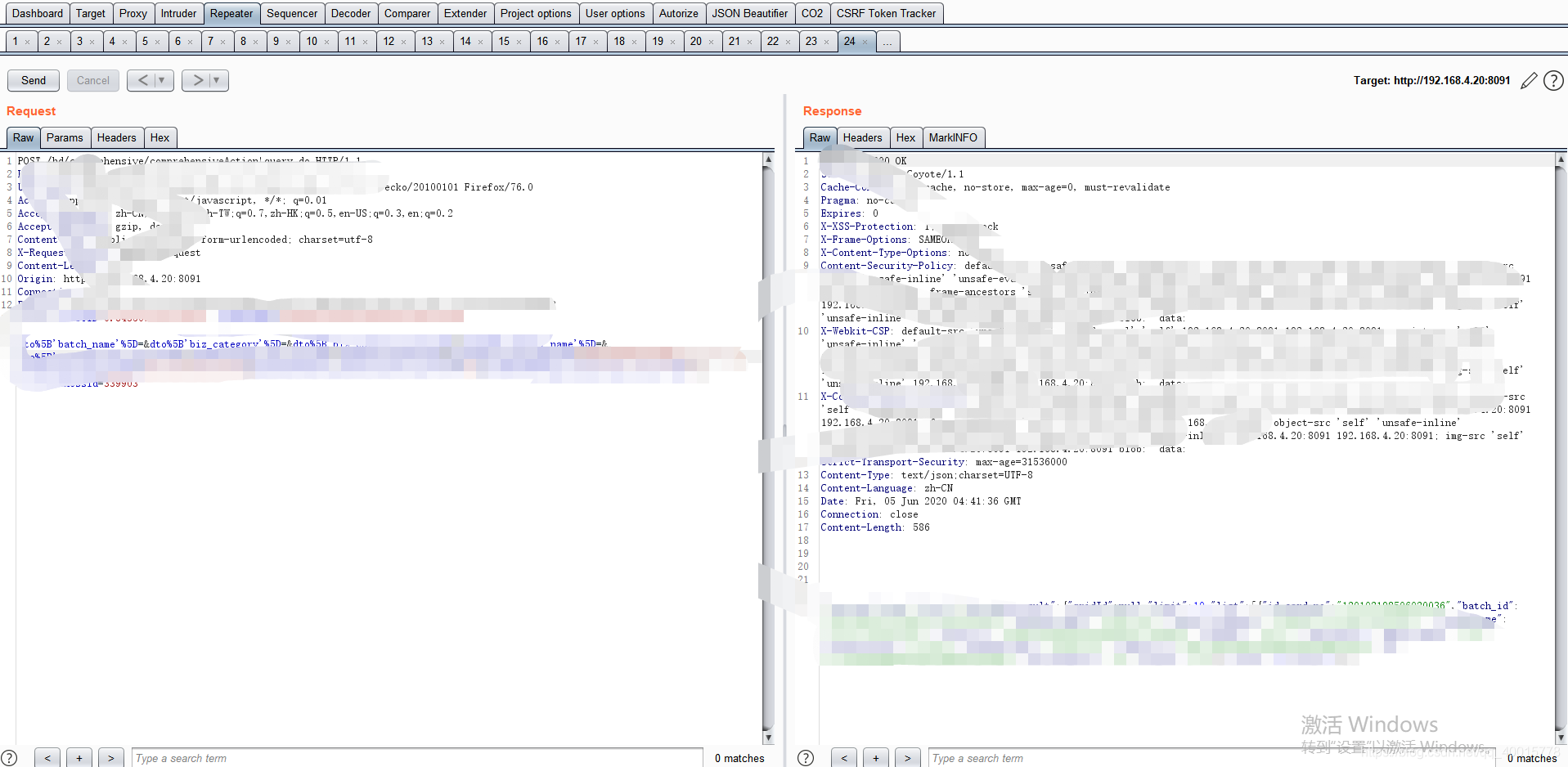Go to previous match in response search
This screenshot has width=1568, height=767.
(x=844, y=758)
